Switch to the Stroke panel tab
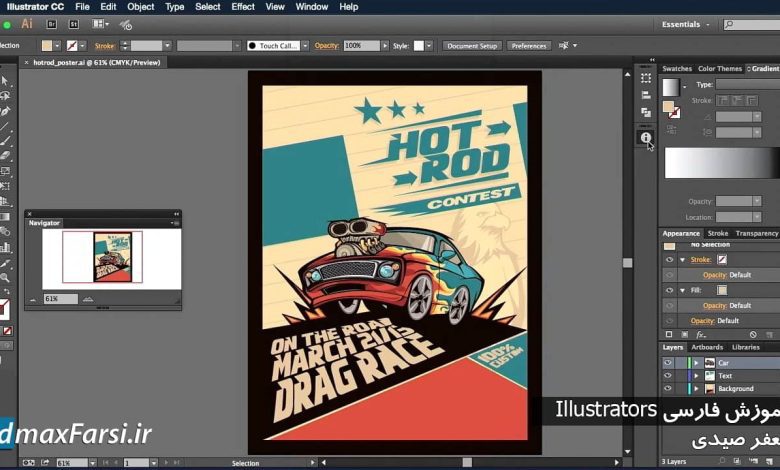The height and width of the screenshot is (470, 780). pos(717,233)
